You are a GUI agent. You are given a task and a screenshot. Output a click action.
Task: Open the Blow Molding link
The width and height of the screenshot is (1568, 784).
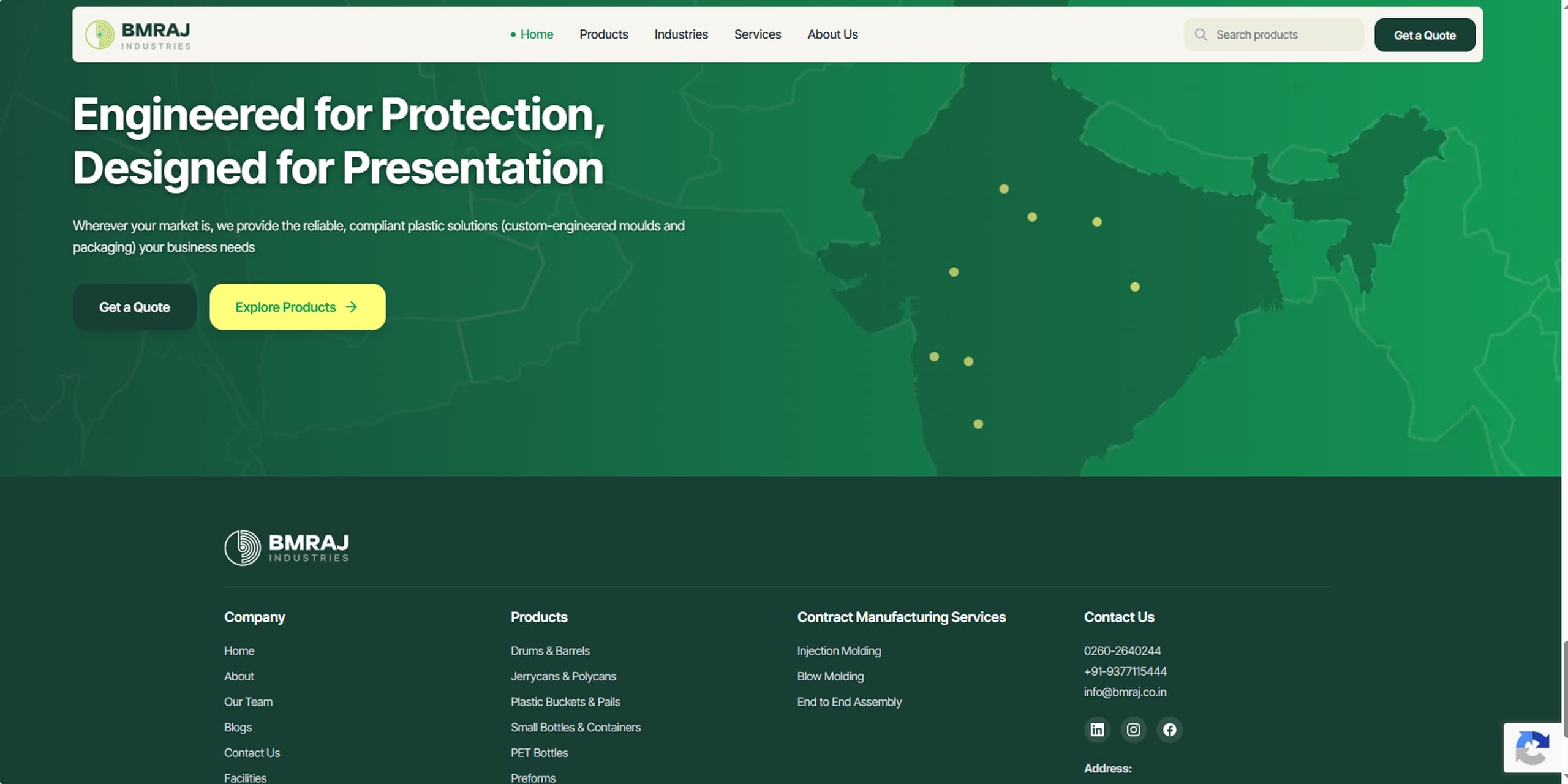pyautogui.click(x=831, y=676)
